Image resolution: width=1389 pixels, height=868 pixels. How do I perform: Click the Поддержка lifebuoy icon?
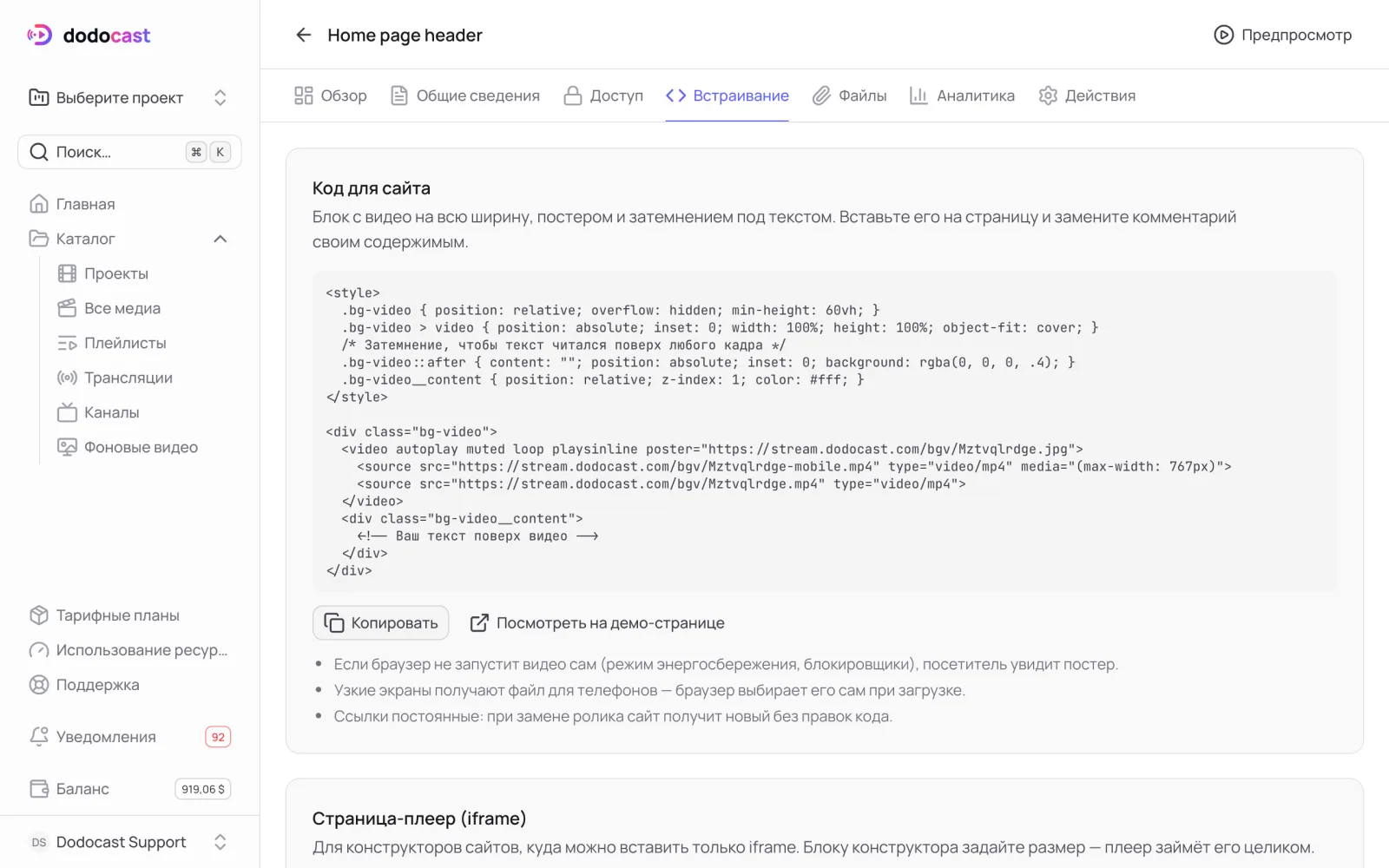(x=39, y=685)
